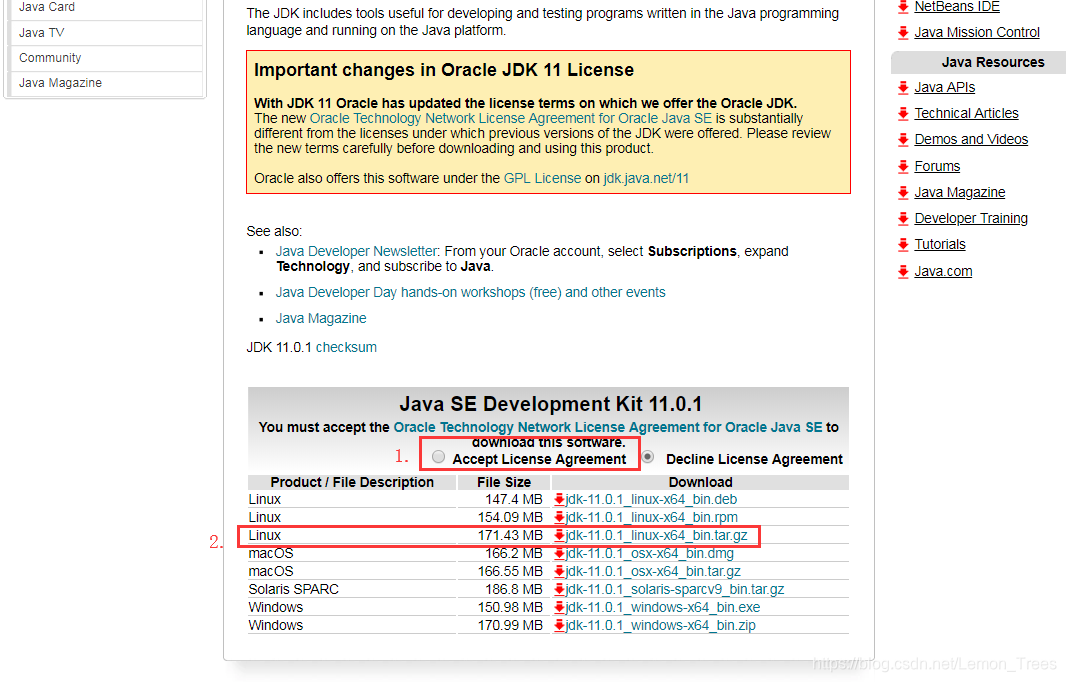Open license agreement link in yellow notice box

pyautogui.click(x=511, y=118)
